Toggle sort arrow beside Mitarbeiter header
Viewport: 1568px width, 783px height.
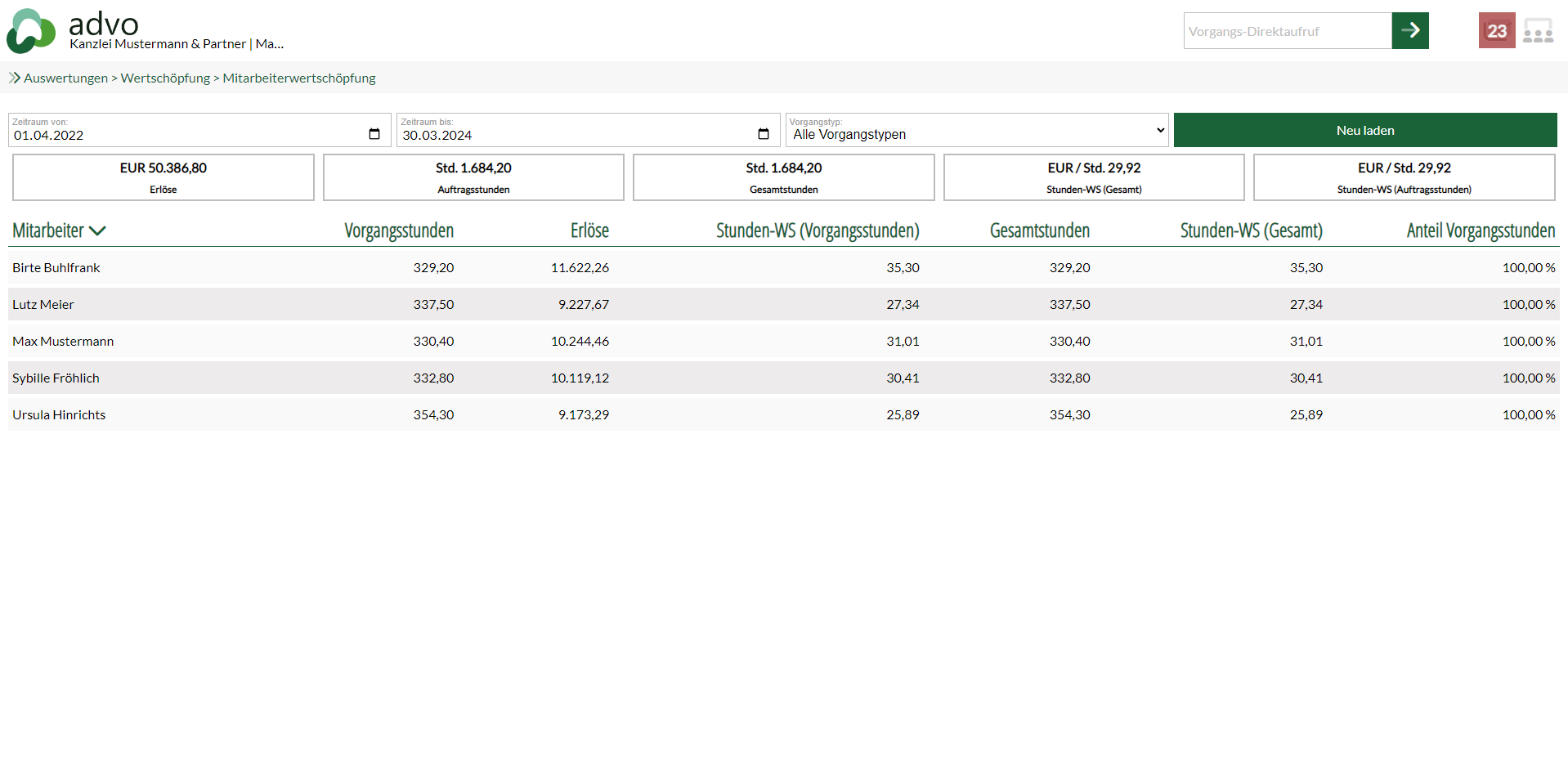(x=97, y=231)
